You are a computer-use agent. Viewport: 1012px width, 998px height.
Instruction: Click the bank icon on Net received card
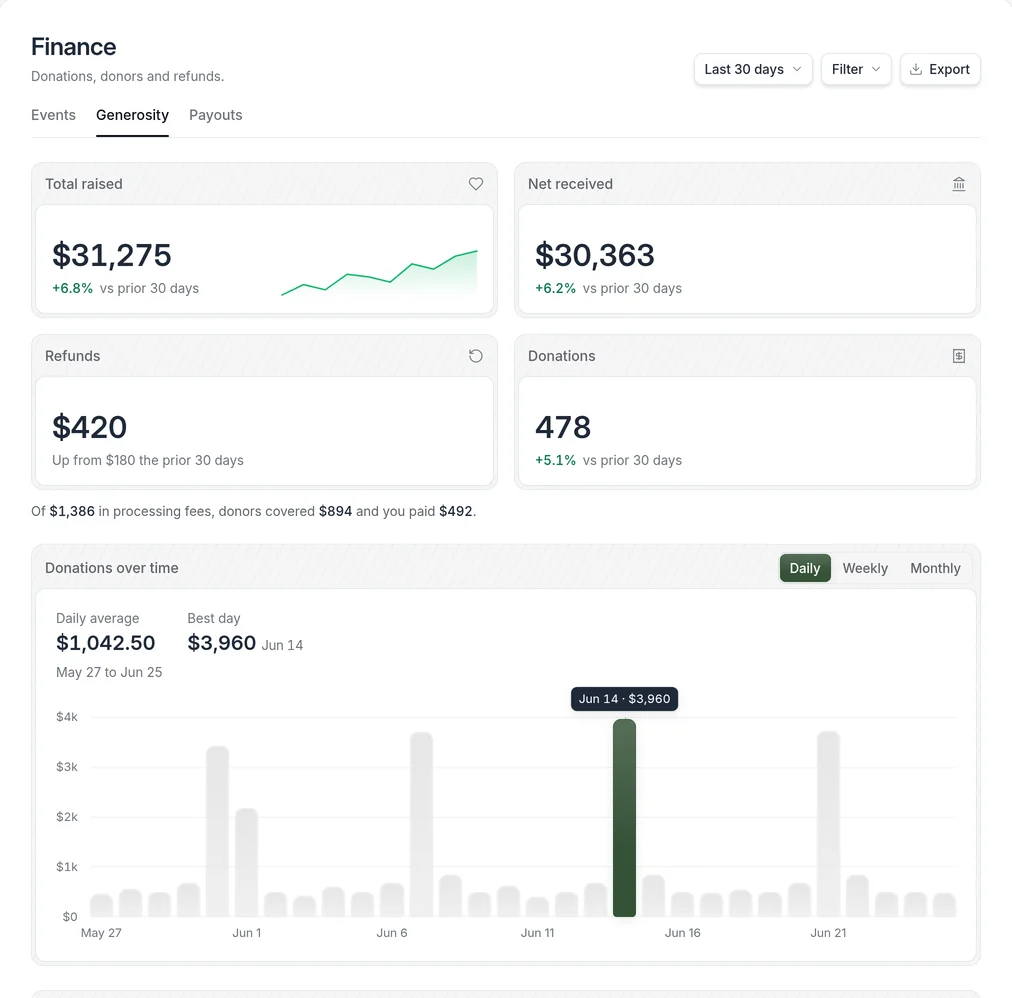click(x=958, y=184)
